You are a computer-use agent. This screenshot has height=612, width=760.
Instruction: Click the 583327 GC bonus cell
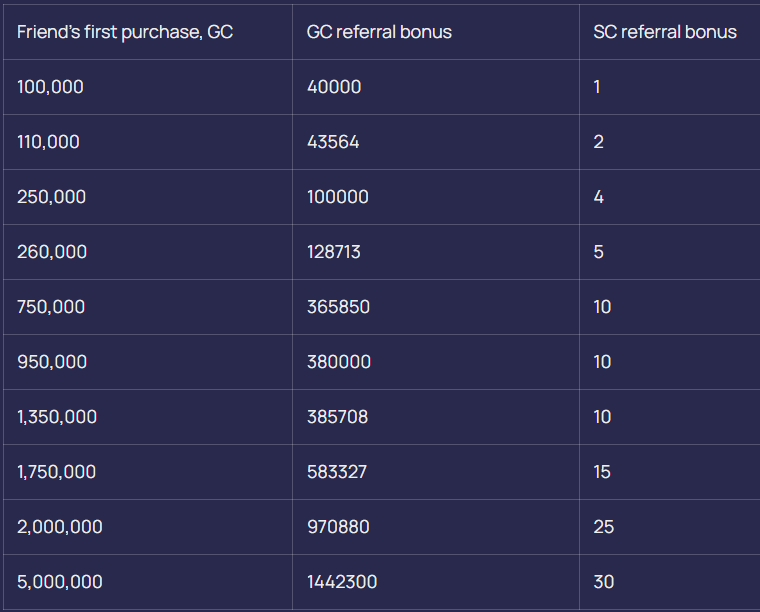tap(337, 472)
